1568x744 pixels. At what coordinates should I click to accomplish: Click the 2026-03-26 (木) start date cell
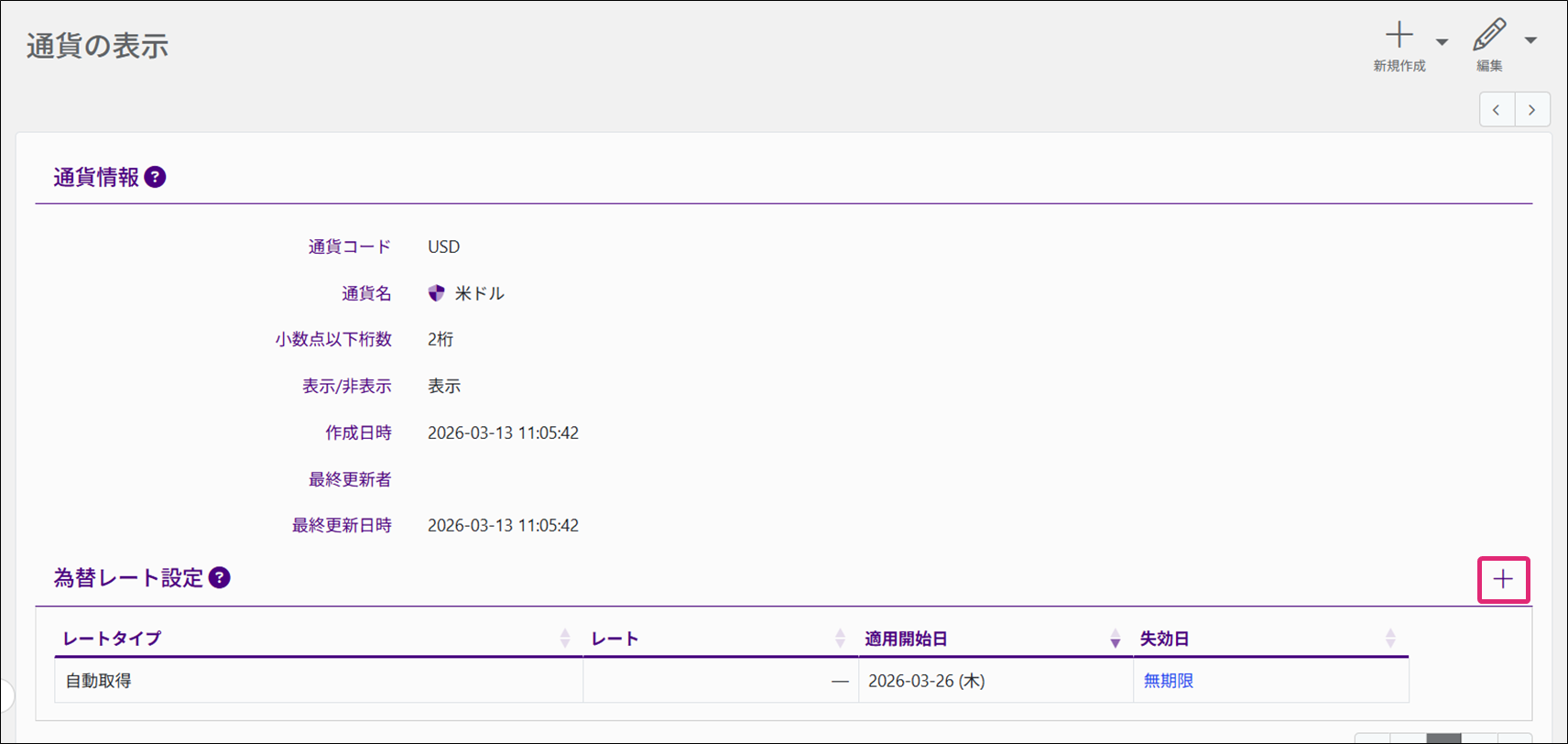[x=926, y=681]
